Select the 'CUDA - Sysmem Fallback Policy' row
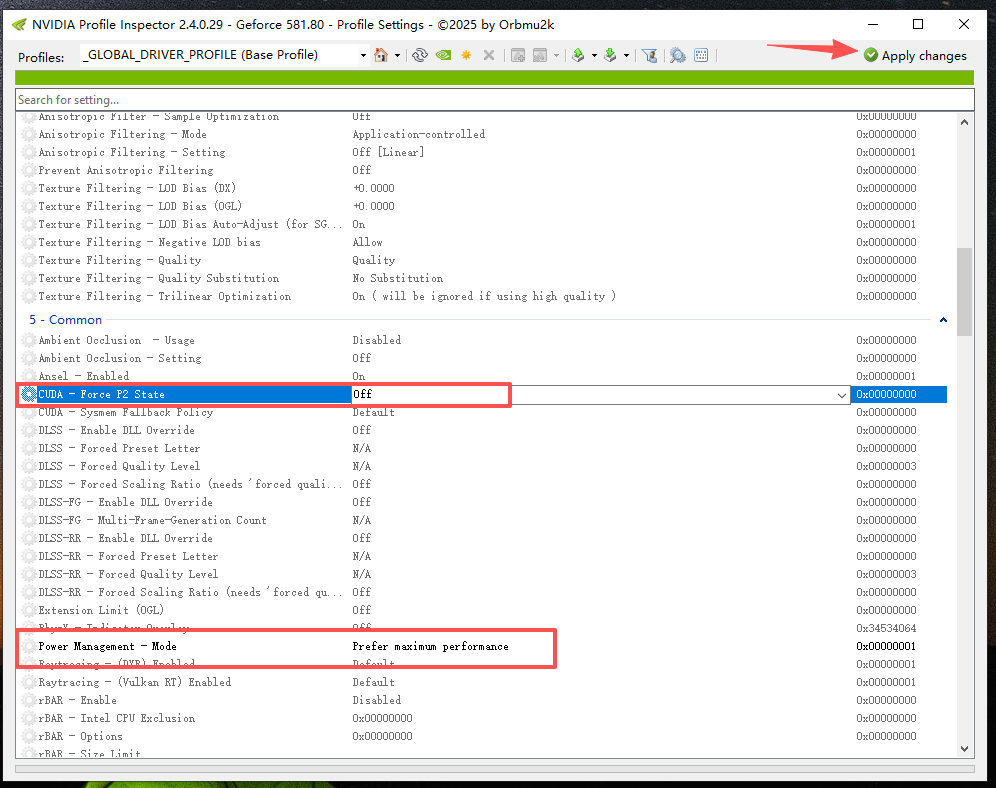 483,413
